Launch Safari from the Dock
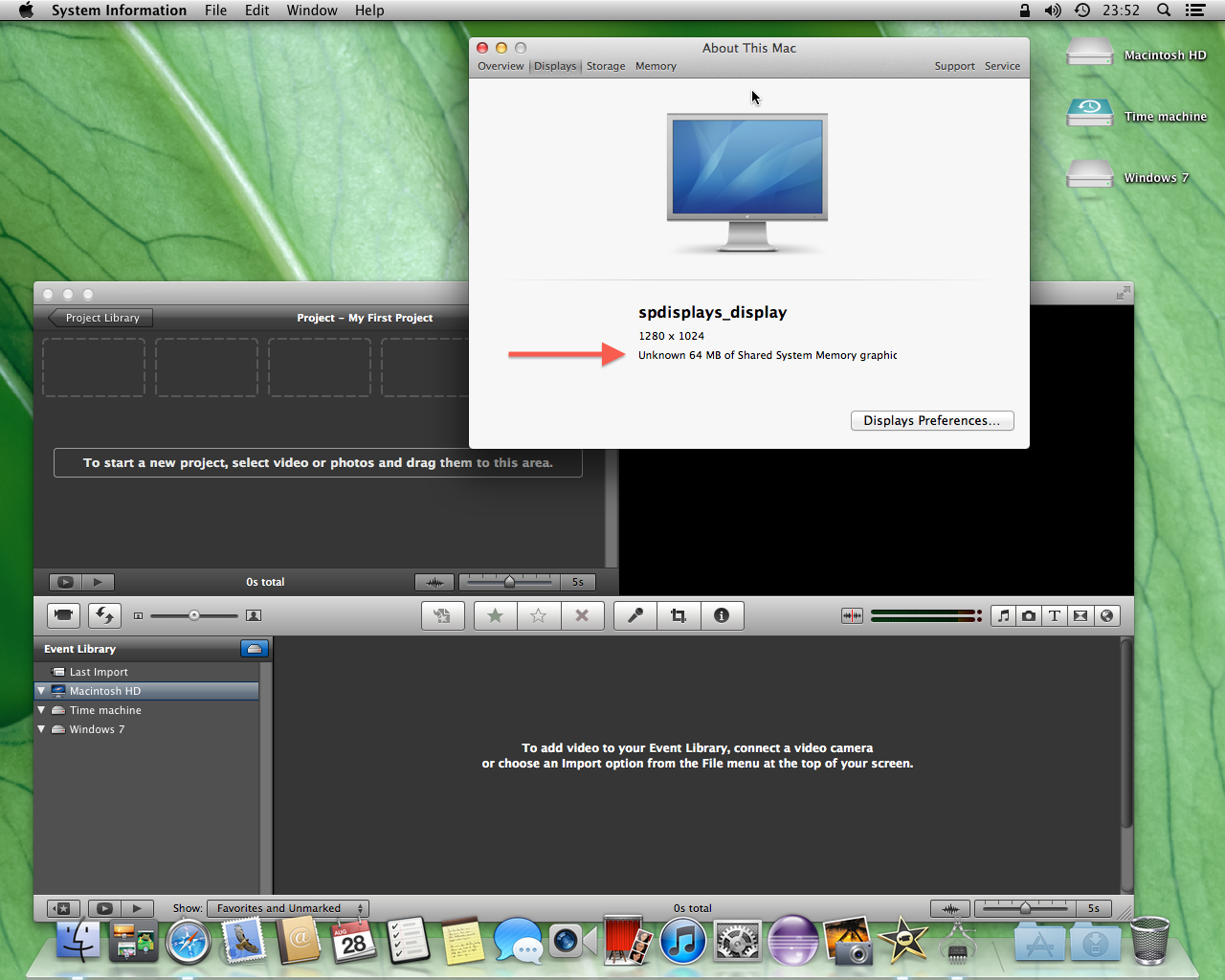 pyautogui.click(x=188, y=942)
